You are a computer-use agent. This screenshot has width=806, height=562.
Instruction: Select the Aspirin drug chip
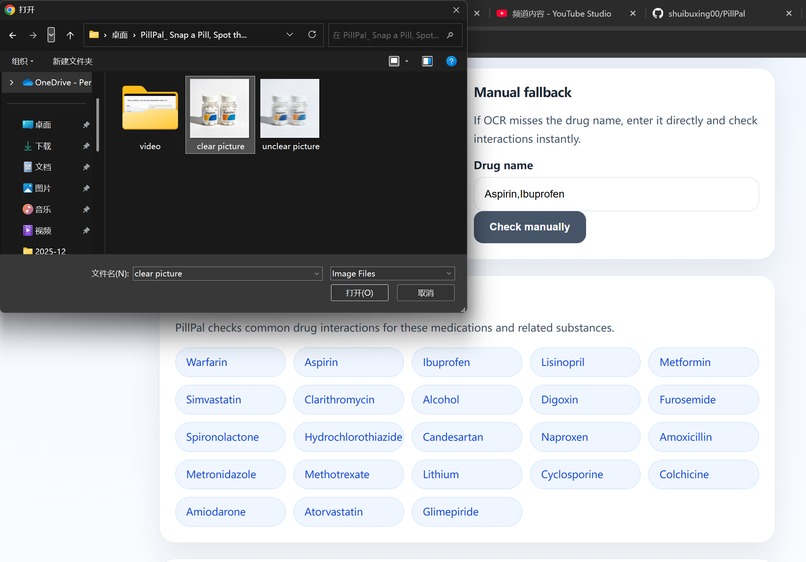tap(349, 362)
